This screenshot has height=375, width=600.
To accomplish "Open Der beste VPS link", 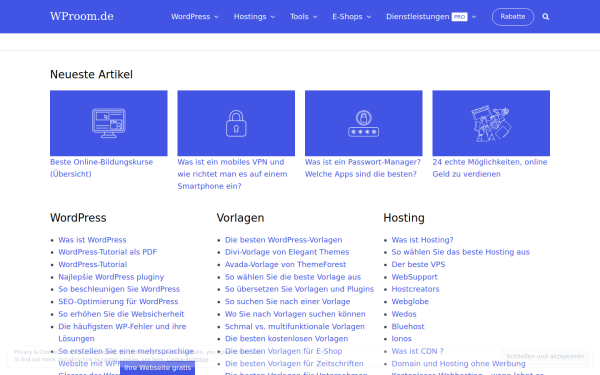I will click(418, 264).
